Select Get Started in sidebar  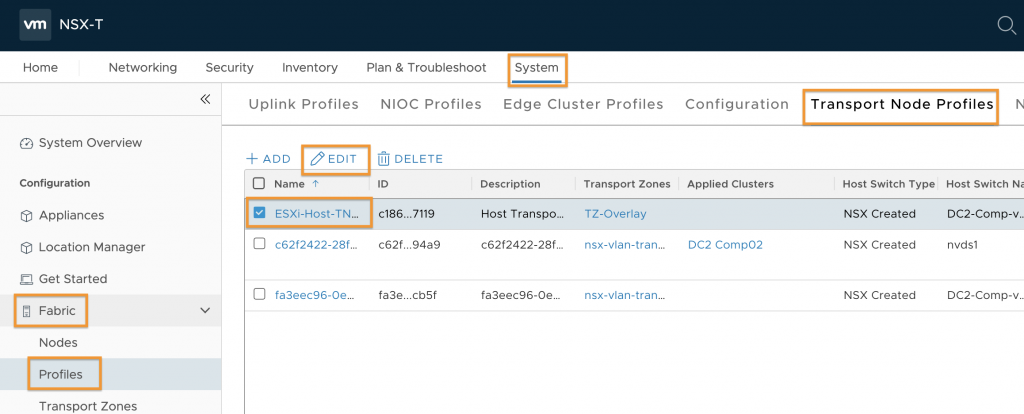pyautogui.click(x=73, y=279)
